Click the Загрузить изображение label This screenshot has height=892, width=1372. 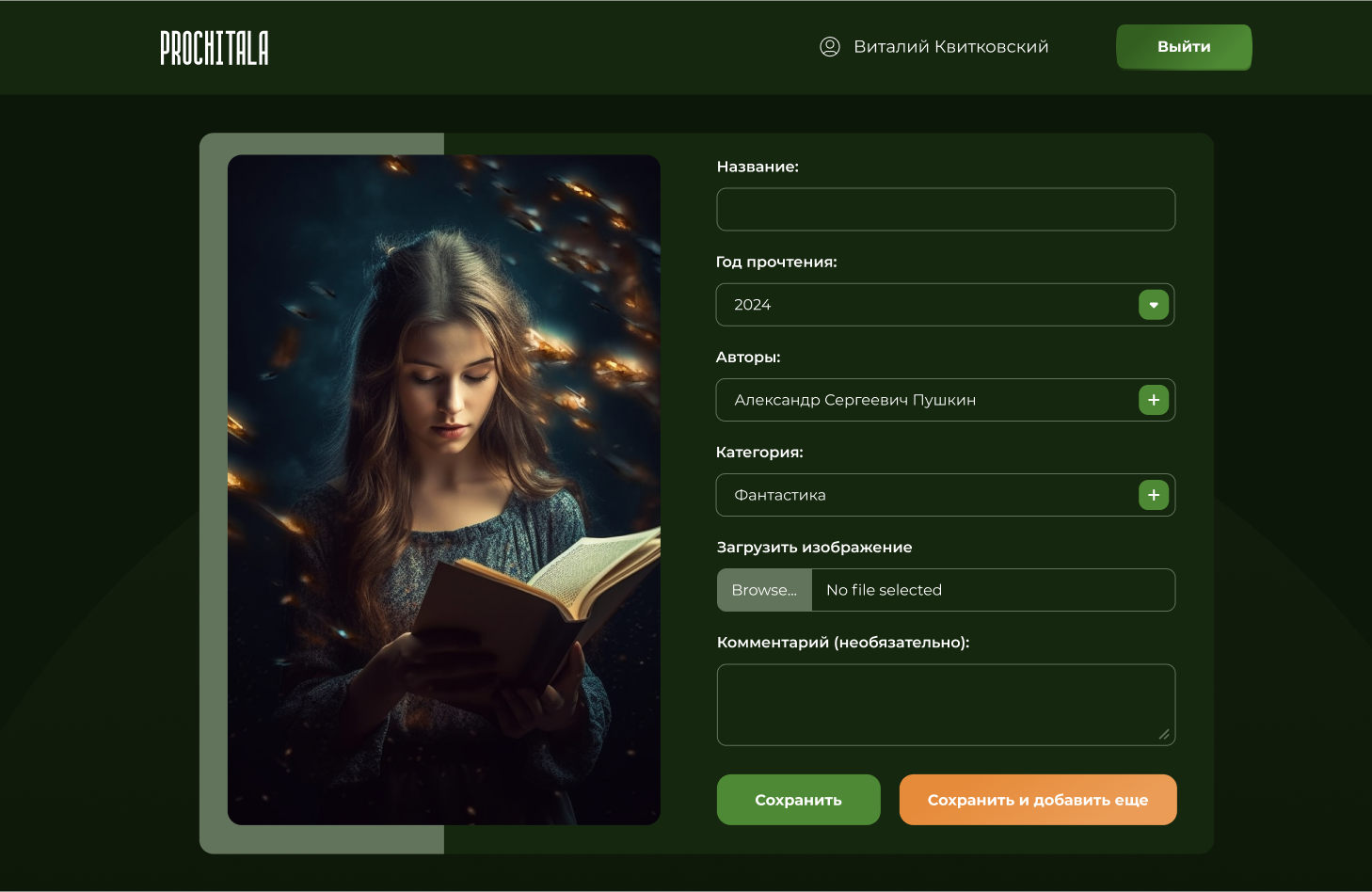[814, 547]
